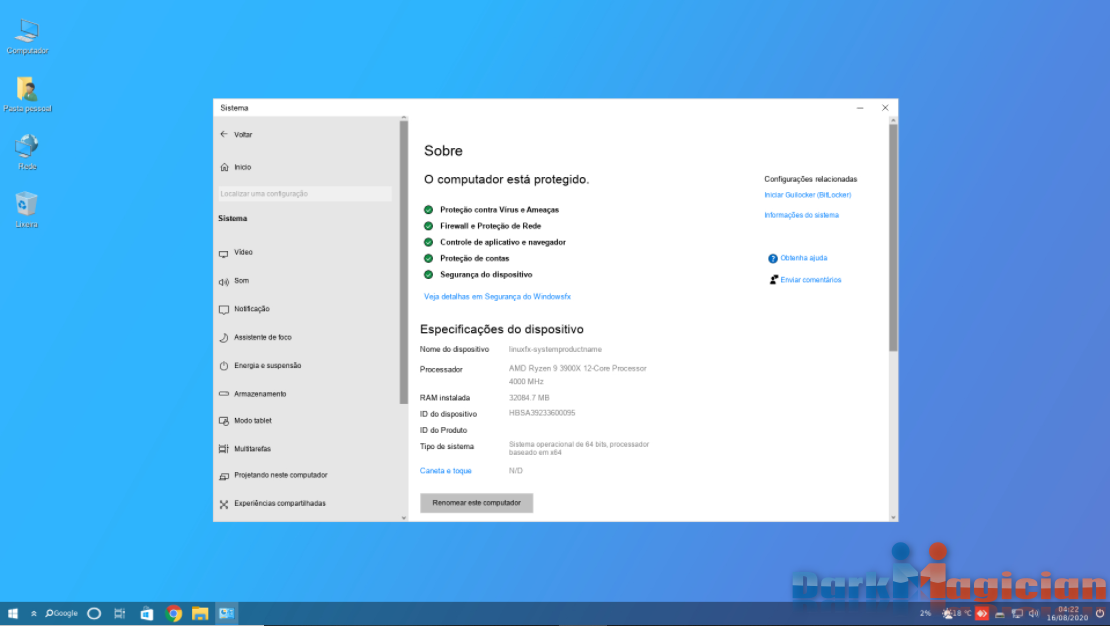
Task: Click the 2% usage tray indicator
Action: pos(925,614)
